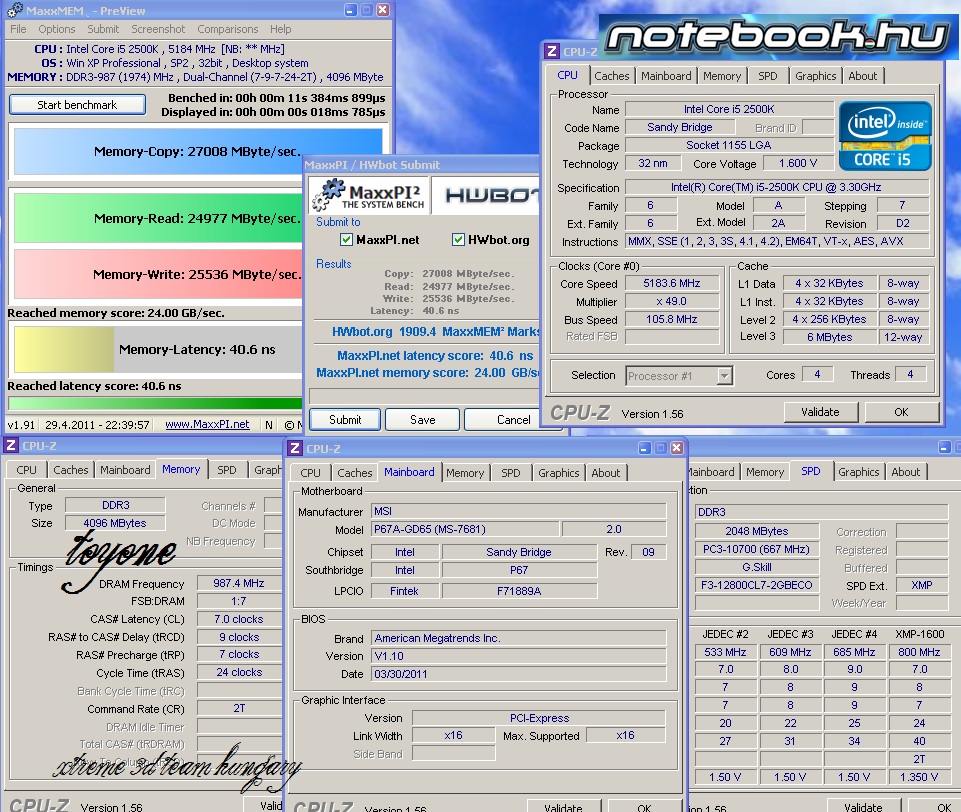Minimize the CPU-Z SPD window
Viewport: 961px width, 812px height.
click(x=944, y=447)
